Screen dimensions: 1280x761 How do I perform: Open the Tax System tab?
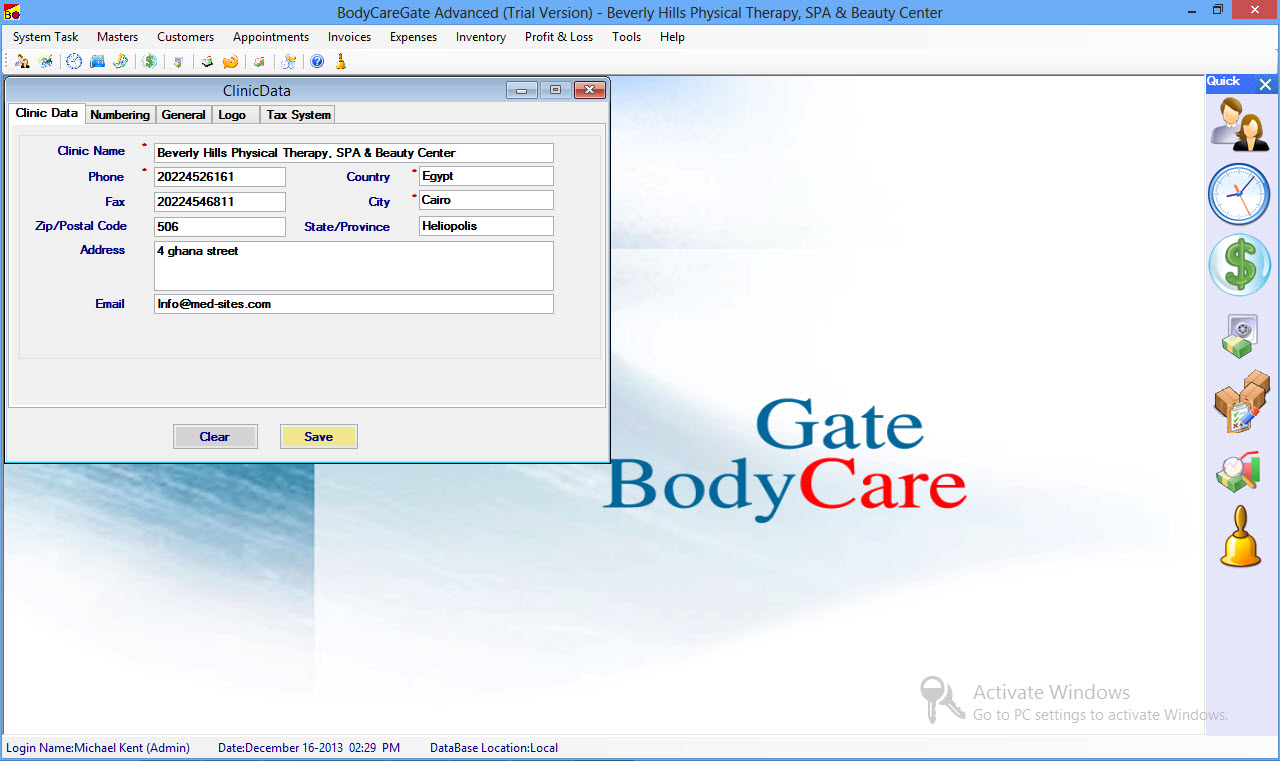point(298,115)
